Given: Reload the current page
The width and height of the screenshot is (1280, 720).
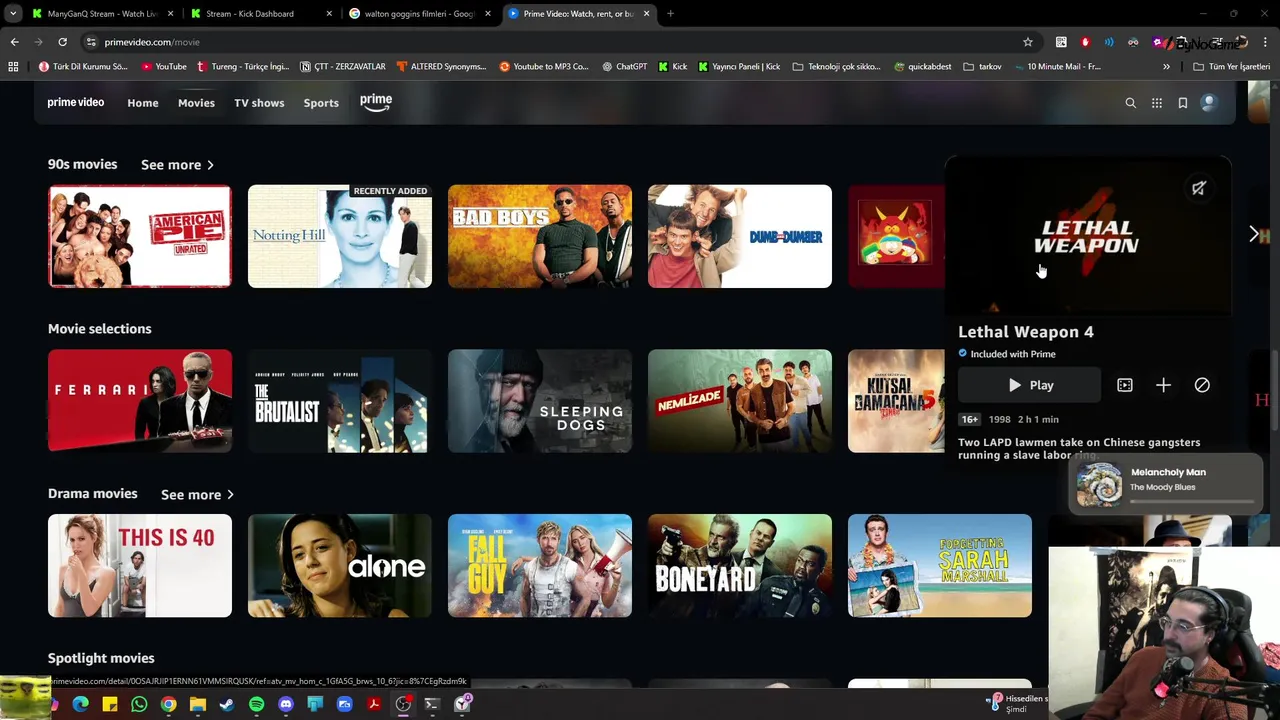Looking at the screenshot, I should click(x=62, y=42).
